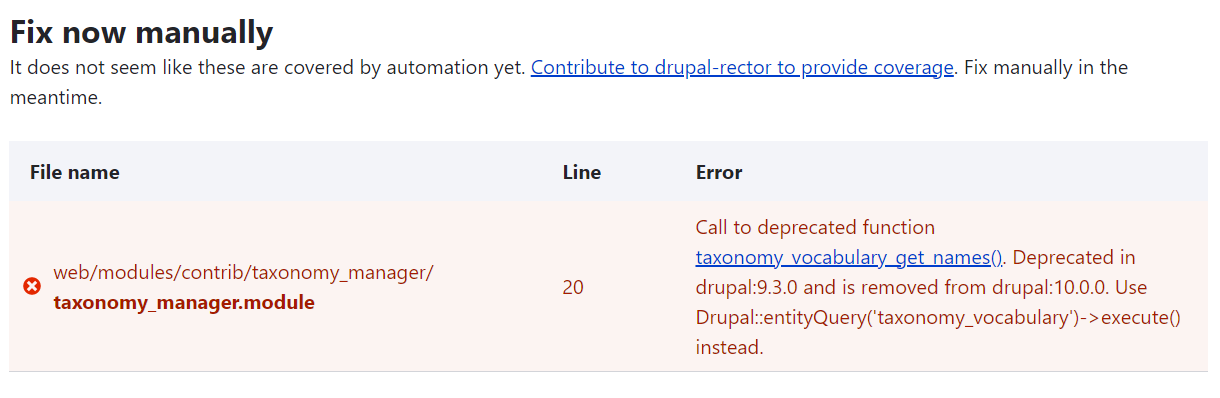Click the word 'instead.' ending the error

coord(730,347)
